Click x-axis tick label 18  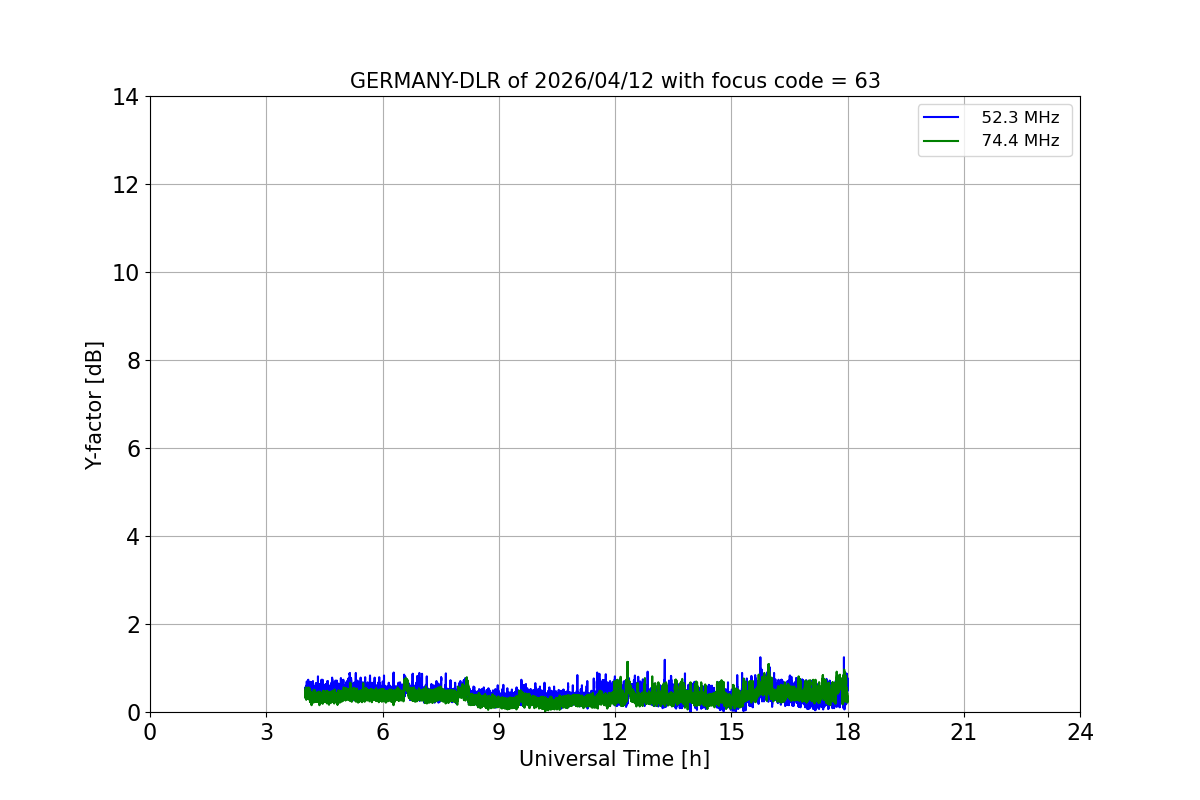click(x=848, y=732)
